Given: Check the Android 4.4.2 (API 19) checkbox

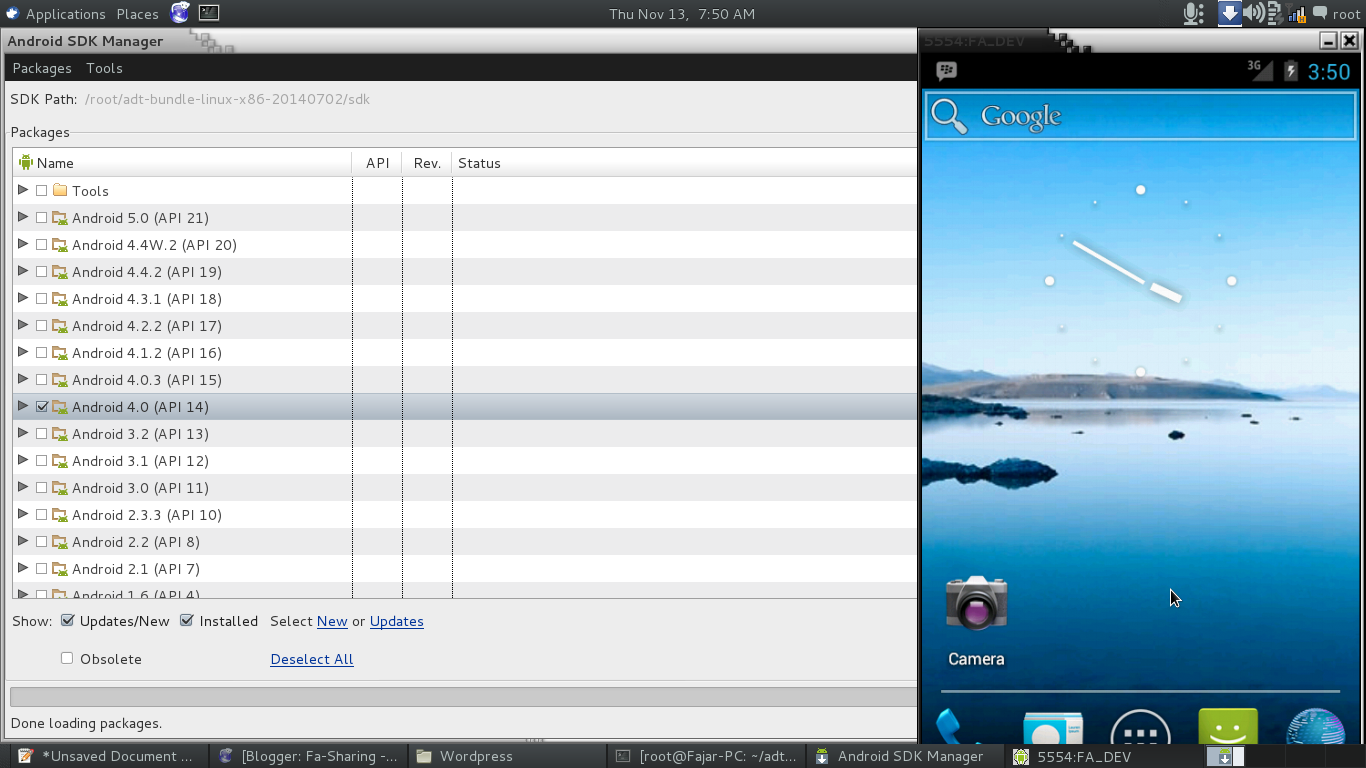Looking at the screenshot, I should click(x=41, y=271).
